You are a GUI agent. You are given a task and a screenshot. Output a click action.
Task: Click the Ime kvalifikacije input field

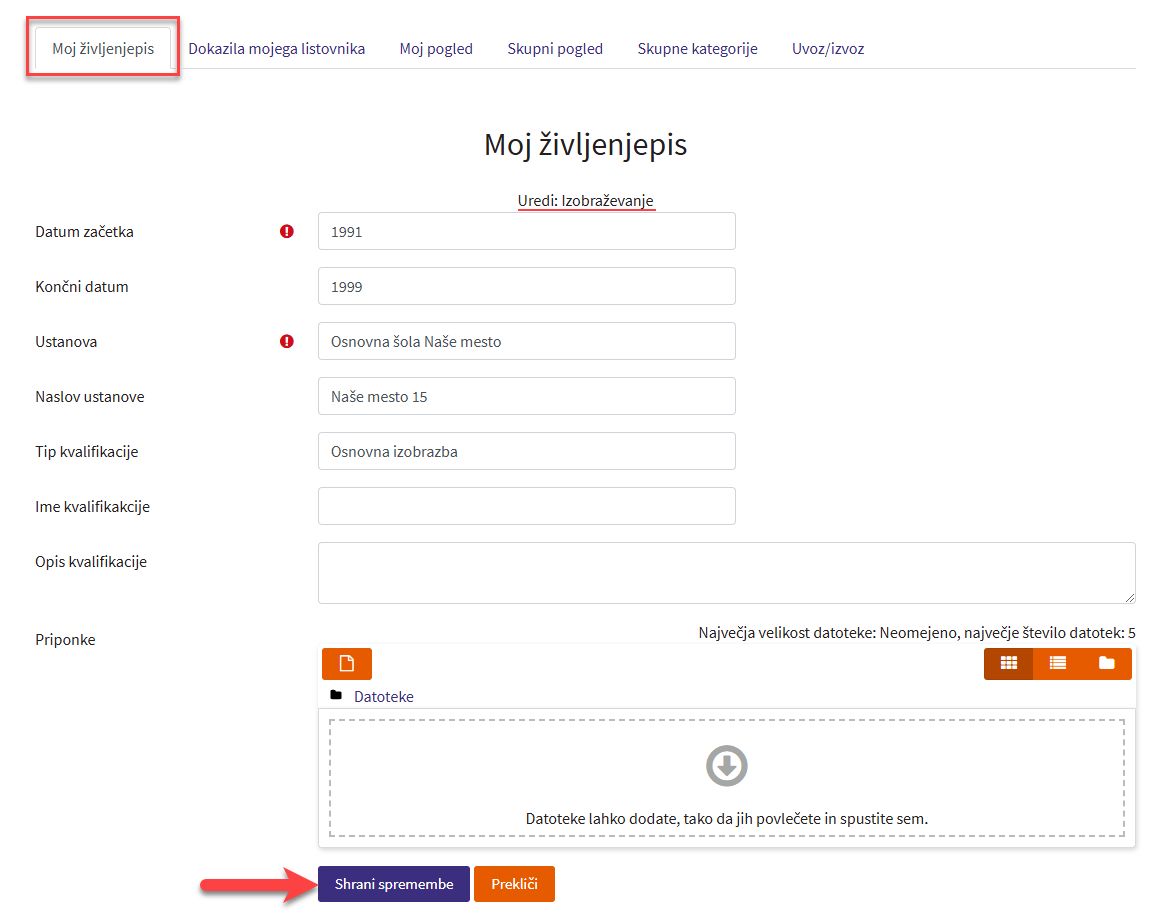[x=526, y=506]
